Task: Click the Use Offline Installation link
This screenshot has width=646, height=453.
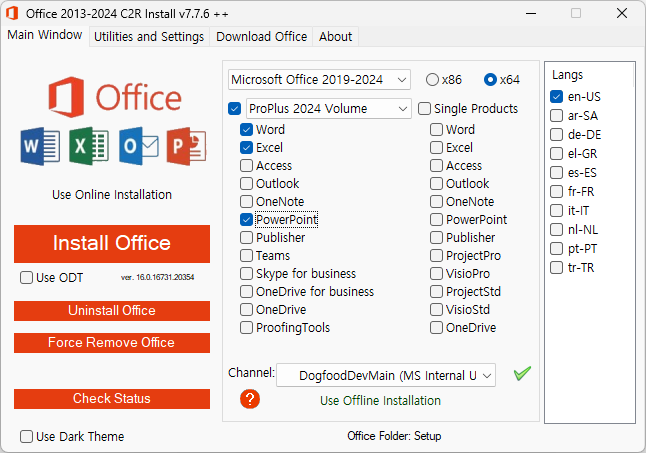Action: tap(380, 400)
